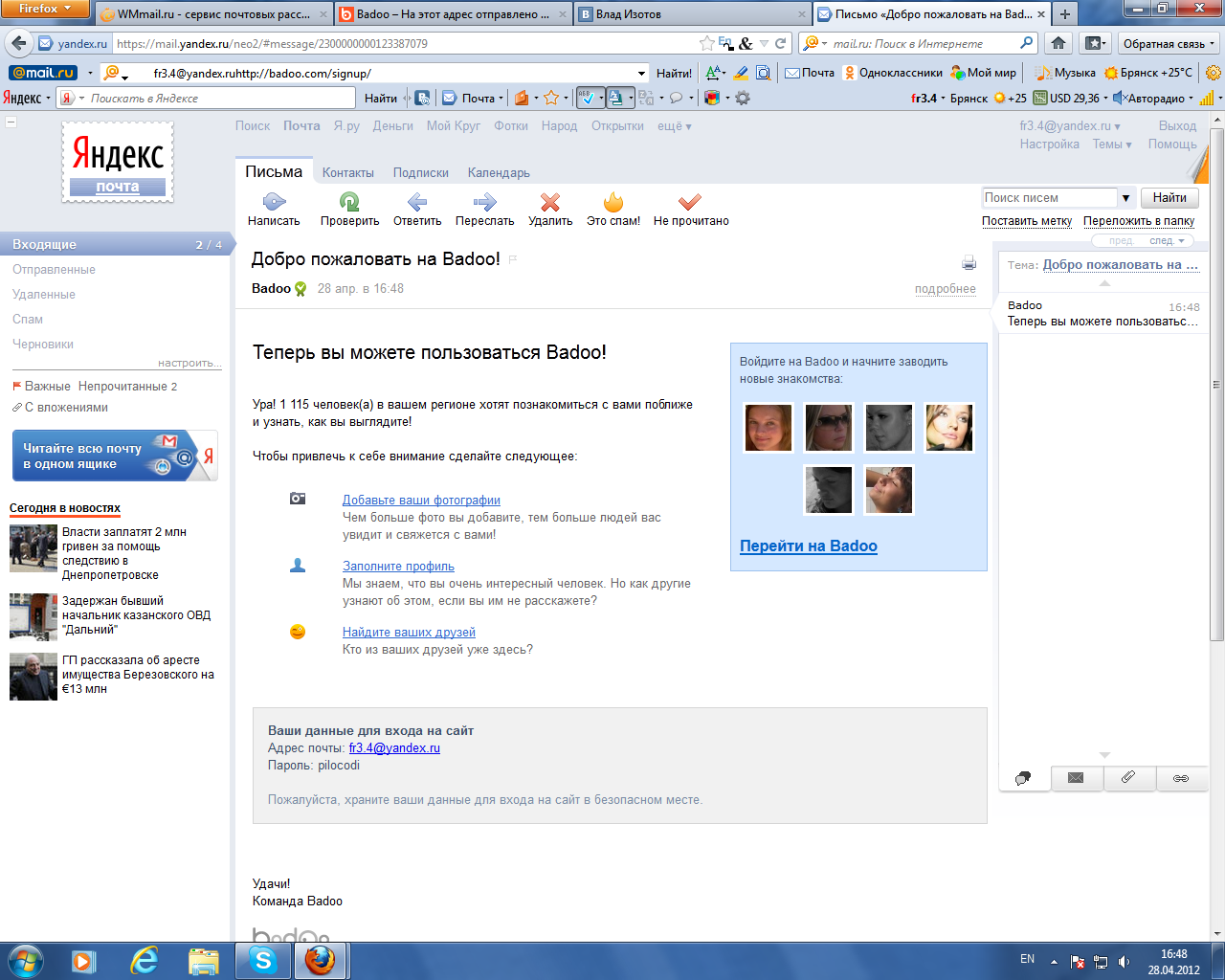Open the Обратная связь dropdown button

[x=1169, y=43]
